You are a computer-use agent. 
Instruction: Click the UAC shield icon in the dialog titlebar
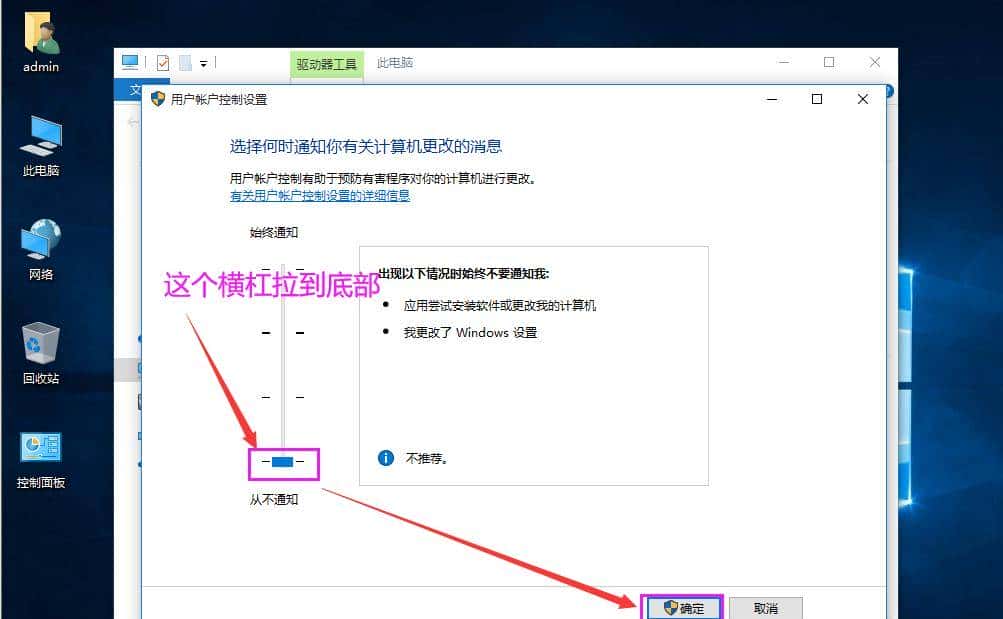(x=157, y=99)
